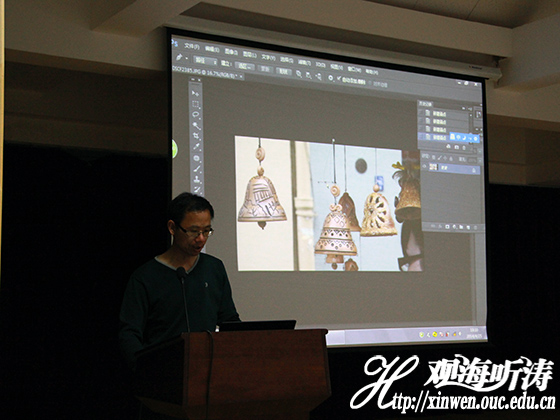Toggle the first history state checkbox
The width and height of the screenshot is (560, 420).
point(421,113)
